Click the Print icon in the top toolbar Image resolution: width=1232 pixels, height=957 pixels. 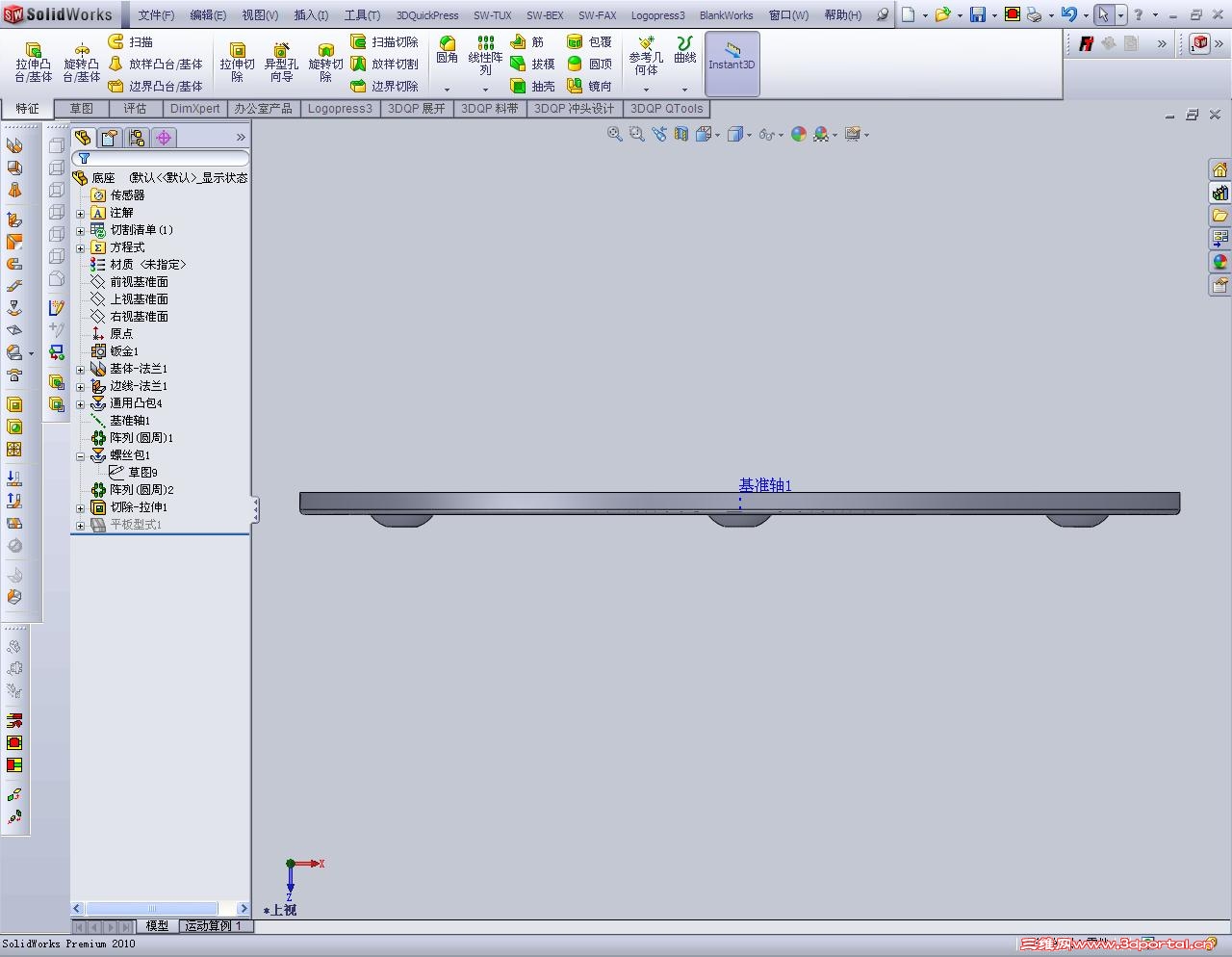pyautogui.click(x=1034, y=14)
